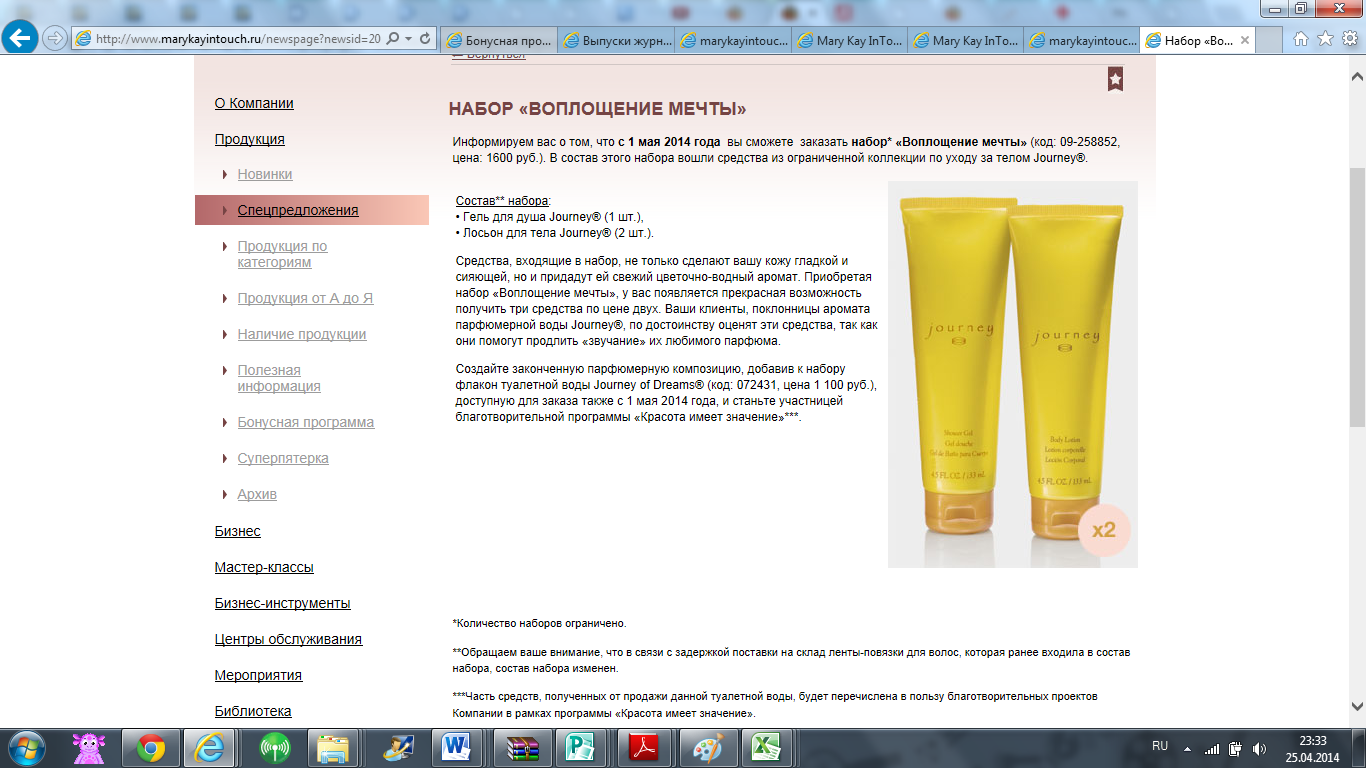
Task: Close the «Набор «Во...» tab
Action: coord(1245,41)
